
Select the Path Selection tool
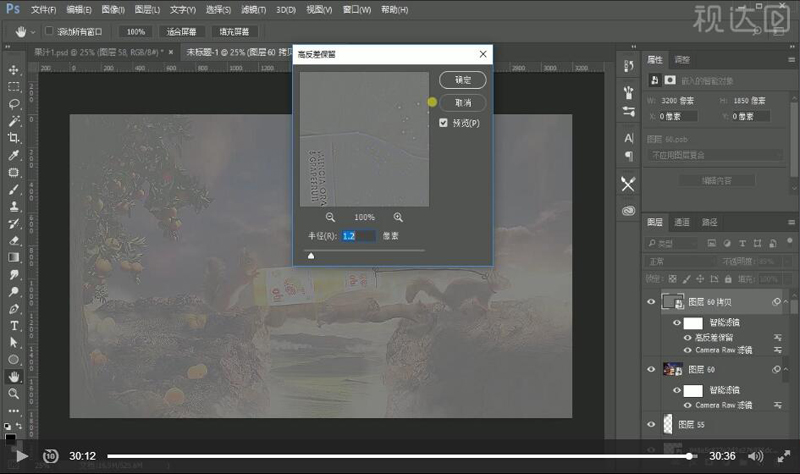coord(14,342)
